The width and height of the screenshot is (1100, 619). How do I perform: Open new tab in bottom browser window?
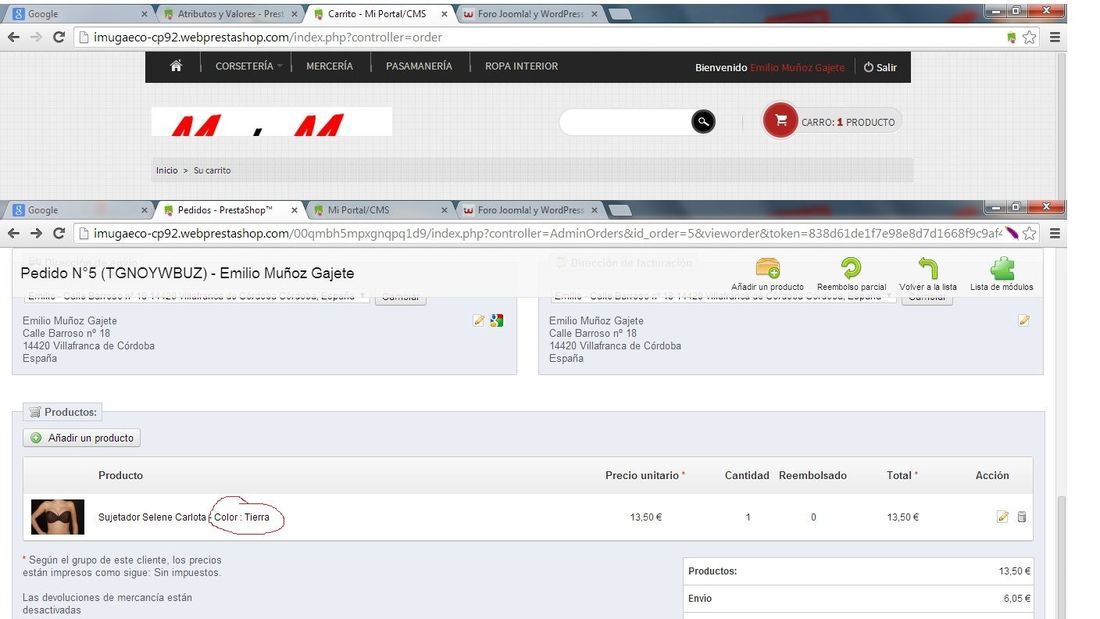pyautogui.click(x=620, y=211)
